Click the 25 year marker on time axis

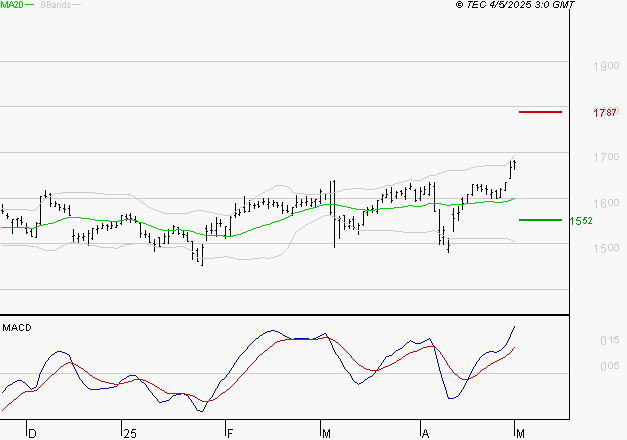coord(130,434)
